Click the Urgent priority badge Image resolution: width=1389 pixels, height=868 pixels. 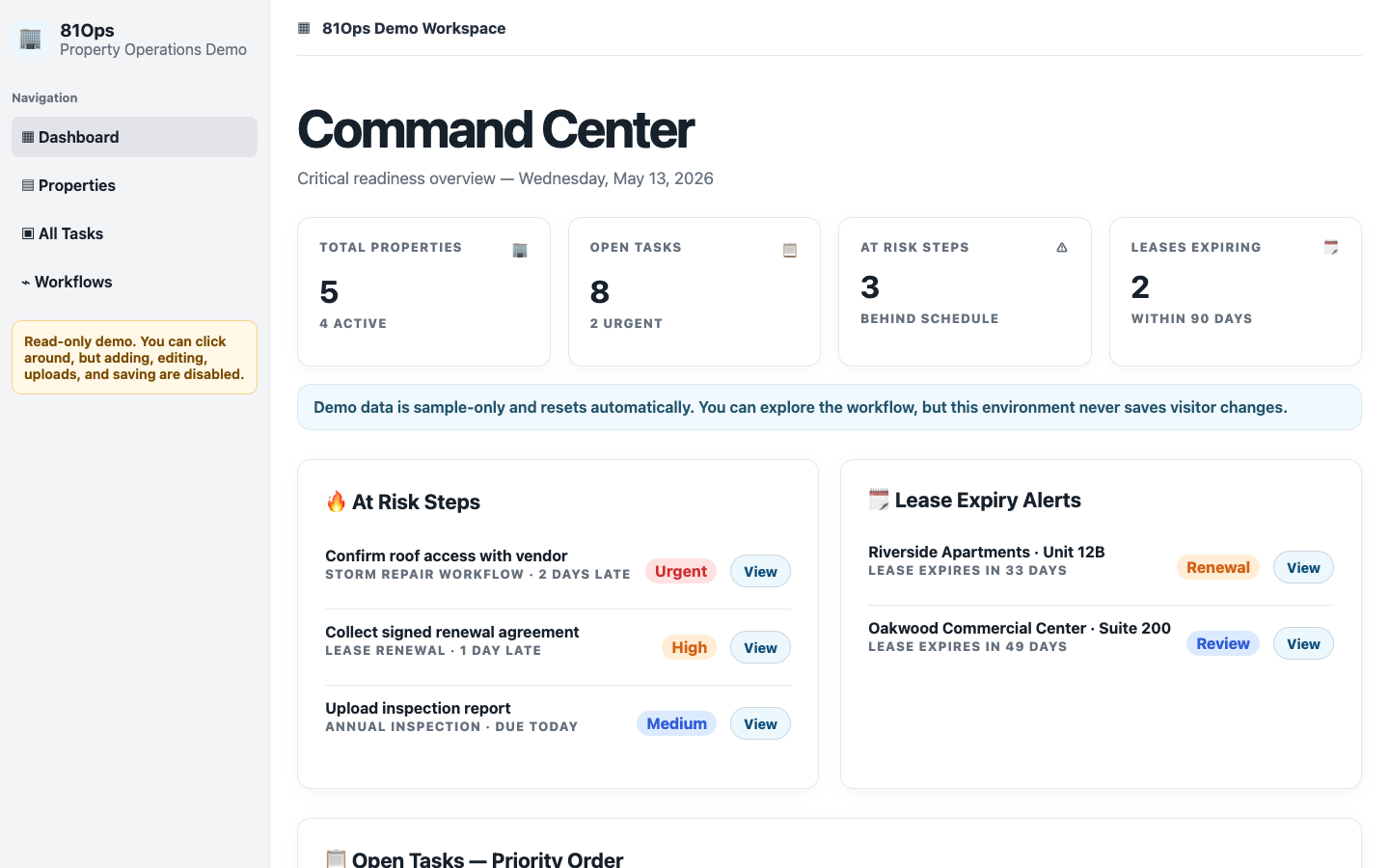pyautogui.click(x=681, y=571)
